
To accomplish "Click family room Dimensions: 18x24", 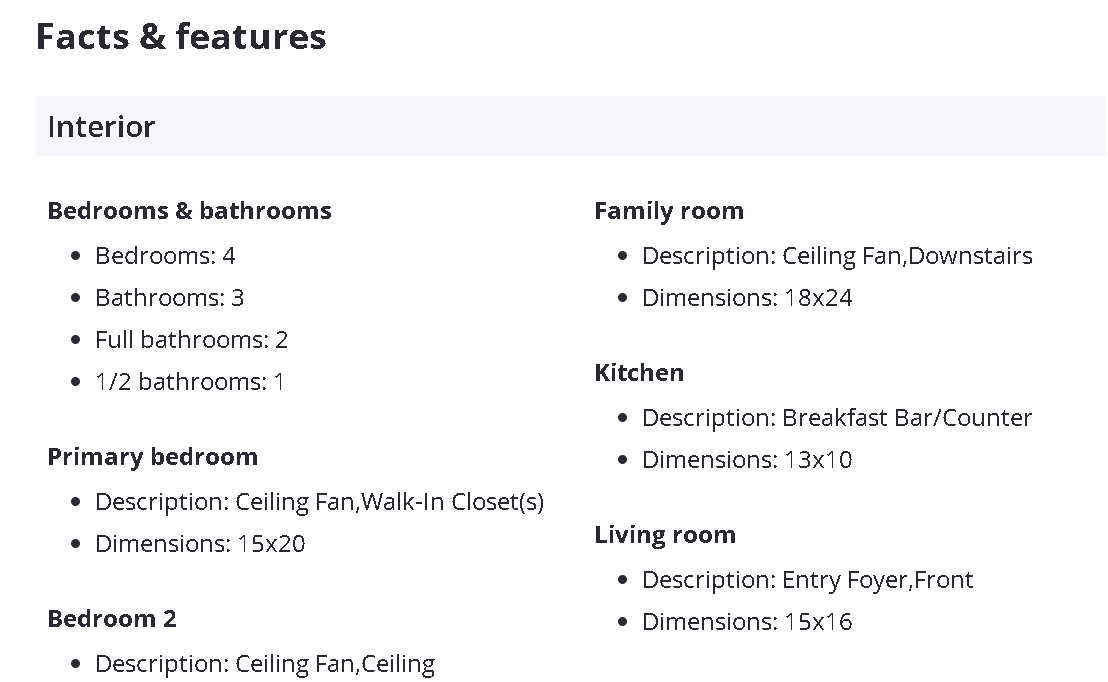I will click(x=747, y=298).
